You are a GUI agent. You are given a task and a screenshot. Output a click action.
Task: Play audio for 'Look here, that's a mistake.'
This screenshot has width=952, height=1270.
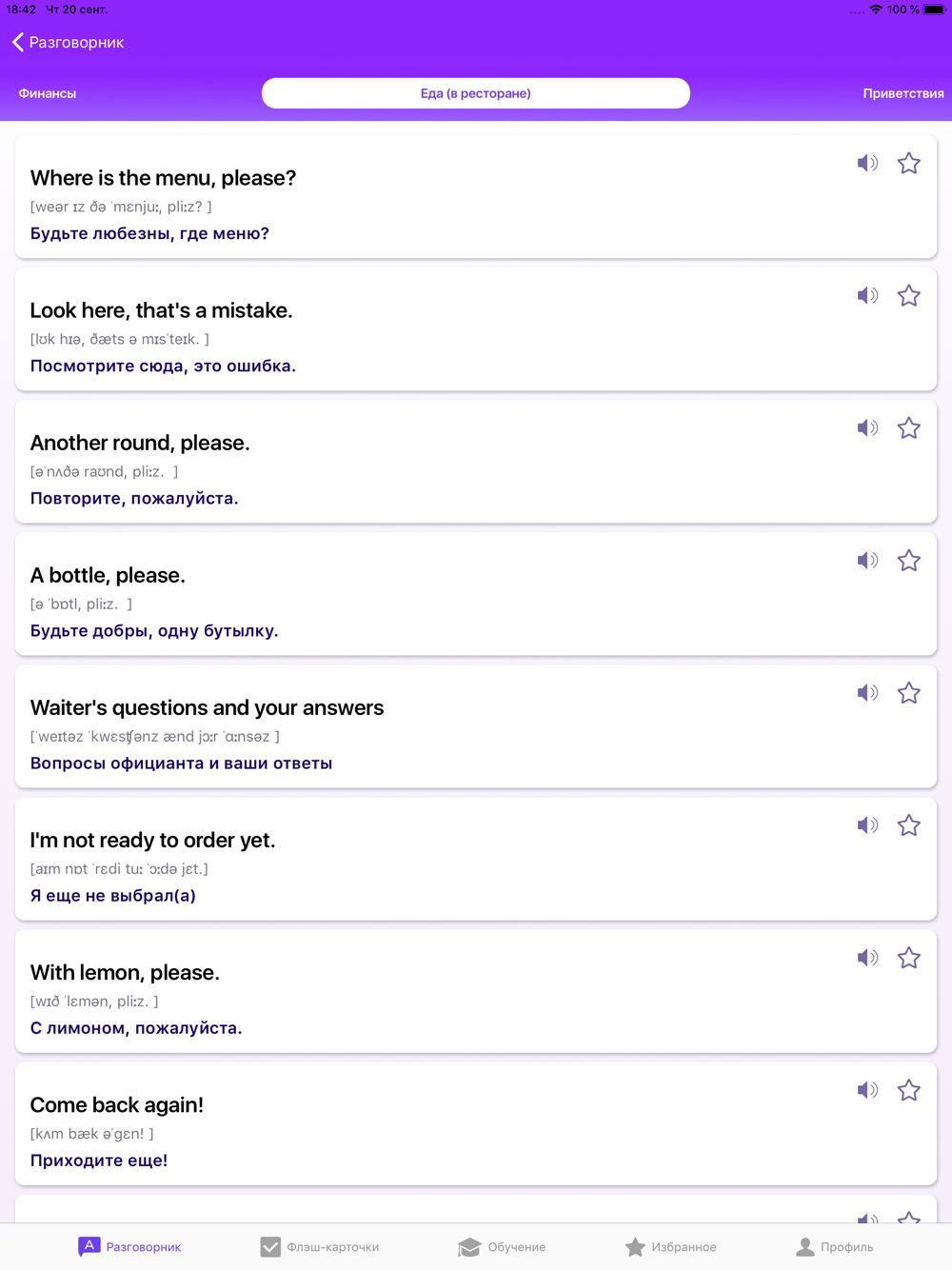(x=867, y=296)
